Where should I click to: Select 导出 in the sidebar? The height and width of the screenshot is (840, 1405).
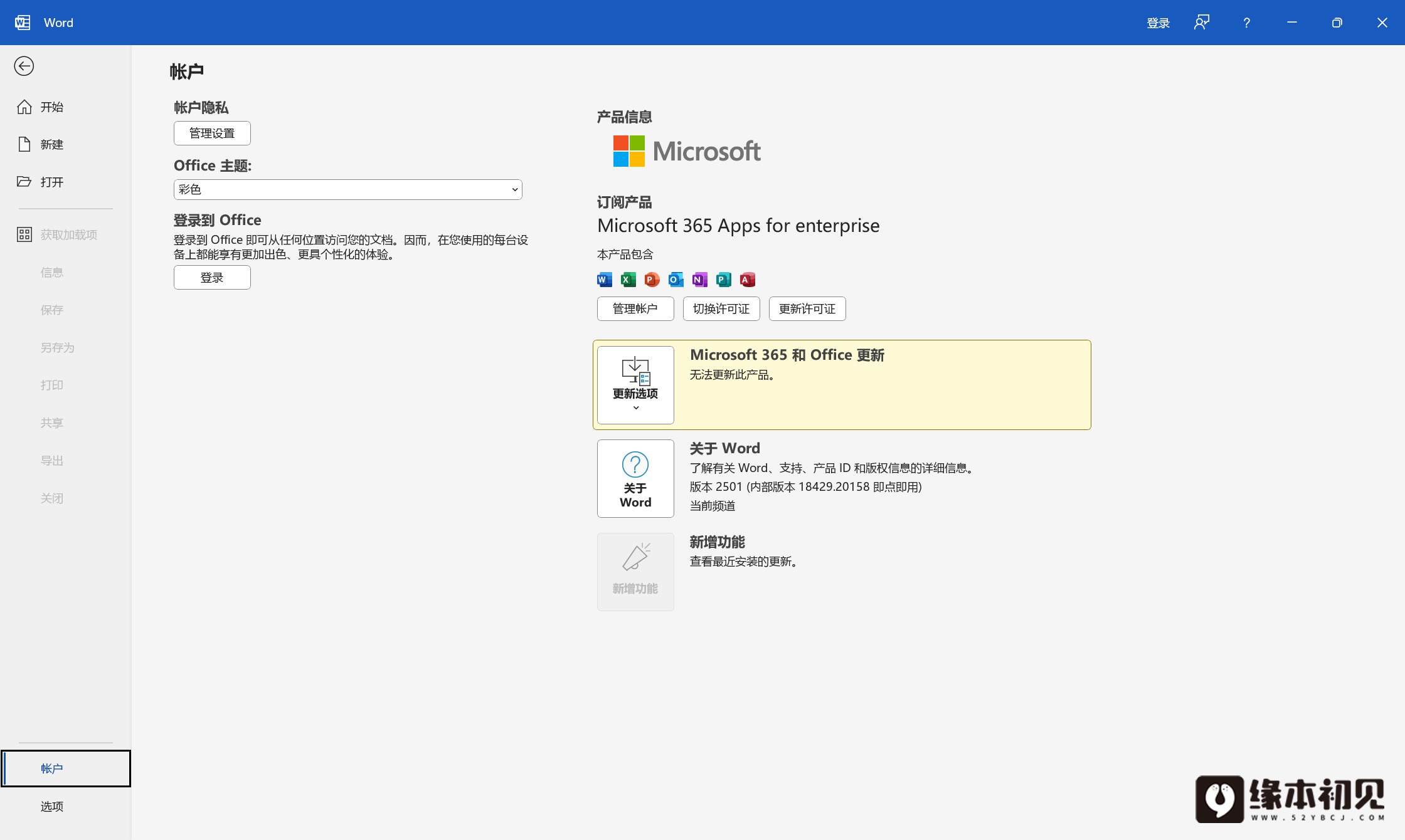[66, 460]
